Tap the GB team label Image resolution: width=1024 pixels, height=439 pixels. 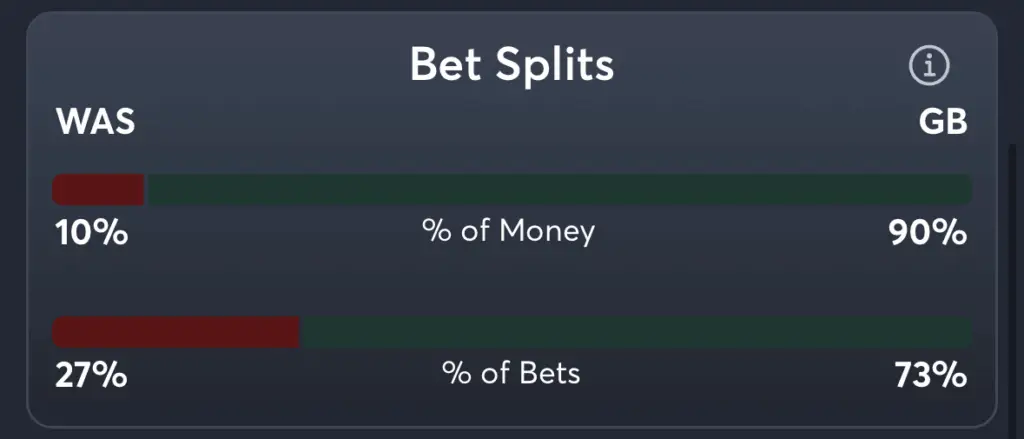pyautogui.click(x=943, y=122)
